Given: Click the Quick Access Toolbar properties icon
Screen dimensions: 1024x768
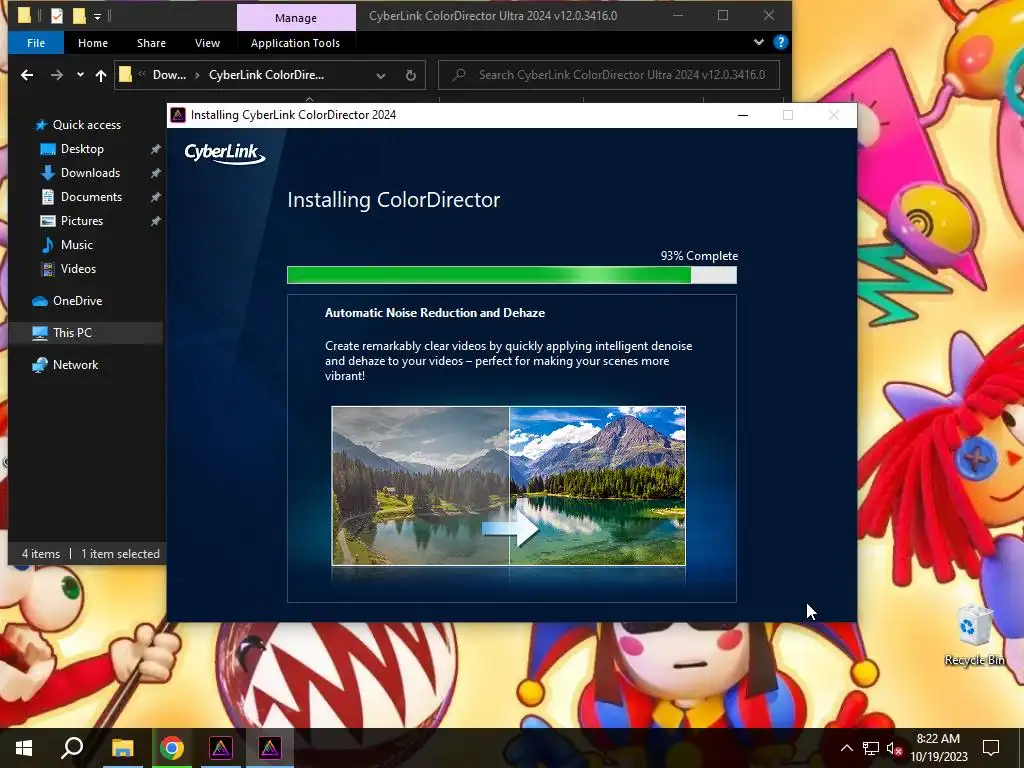Looking at the screenshot, I should click(x=56, y=15).
